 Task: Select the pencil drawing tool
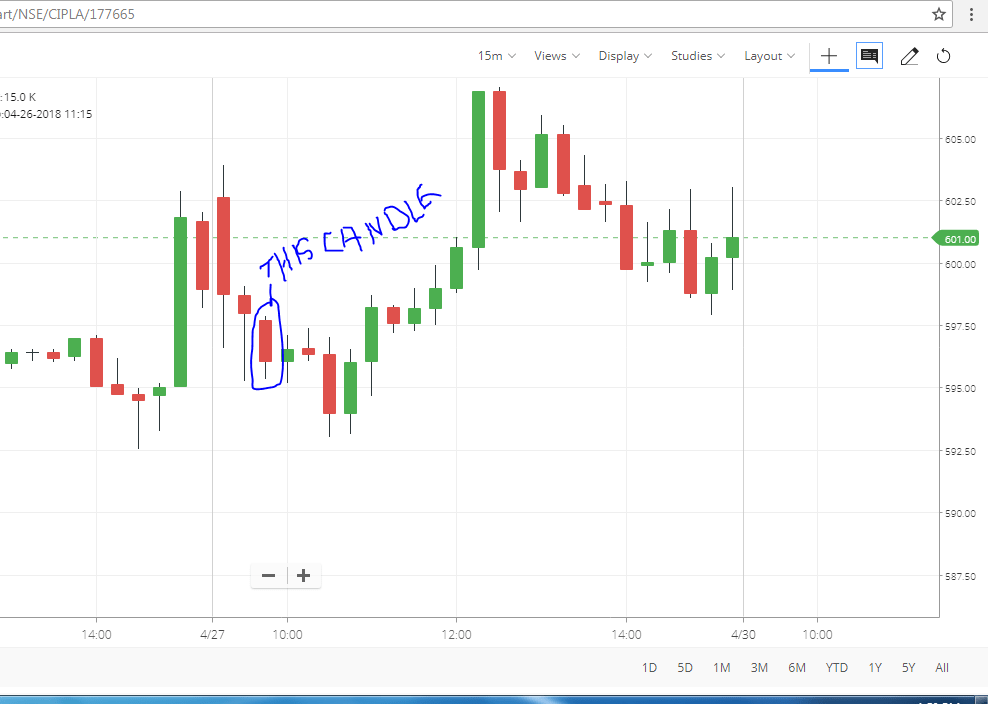pos(909,56)
